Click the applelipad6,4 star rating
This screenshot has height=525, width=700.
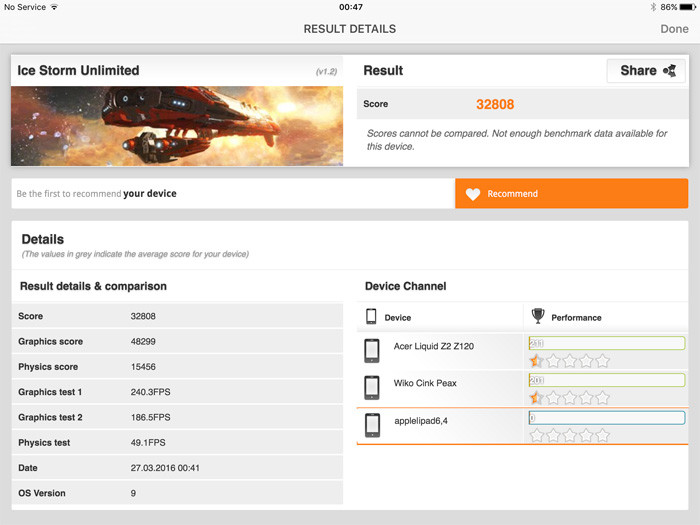[x=569, y=435]
